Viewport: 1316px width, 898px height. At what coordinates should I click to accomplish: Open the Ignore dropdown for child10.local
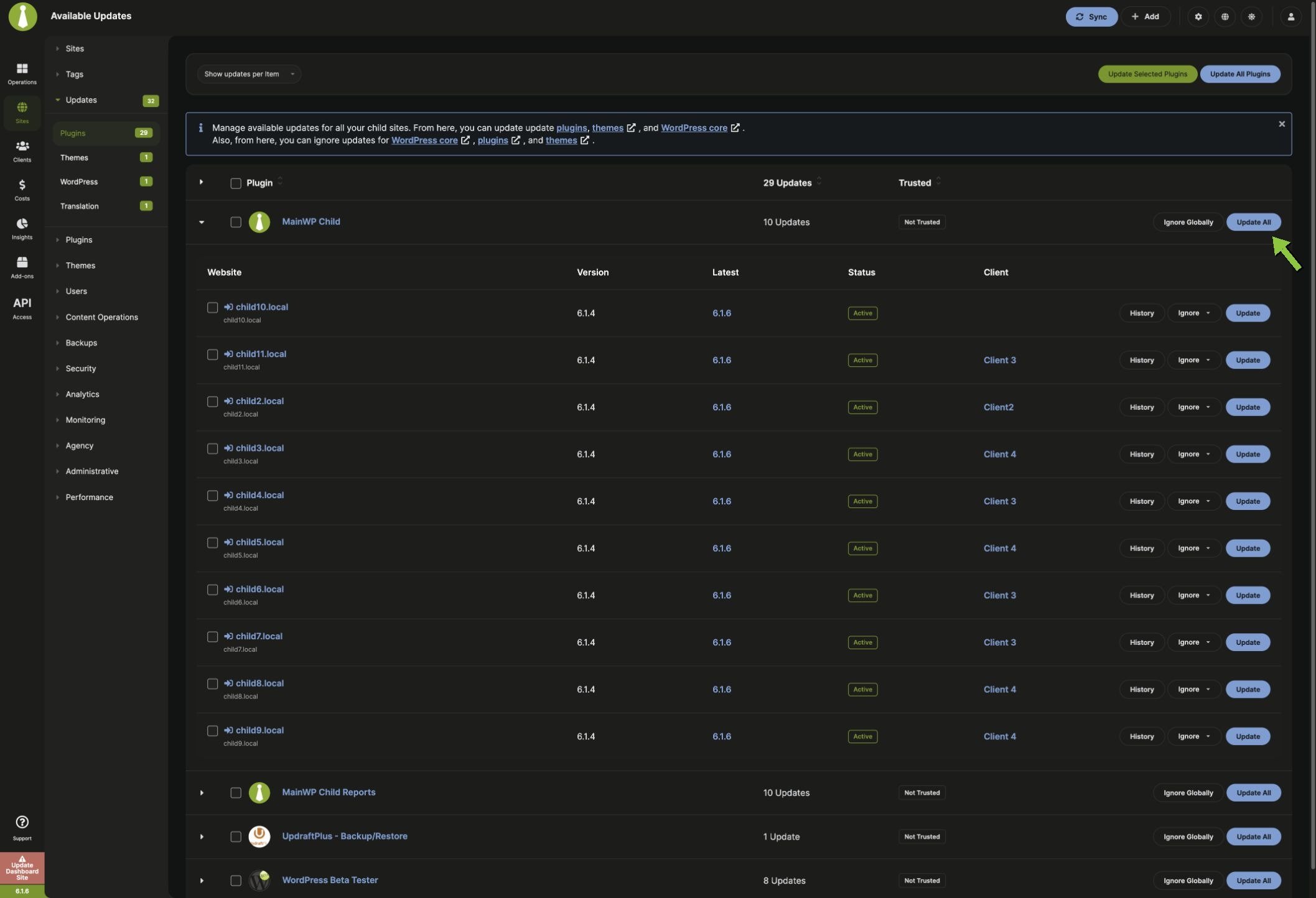click(1194, 313)
